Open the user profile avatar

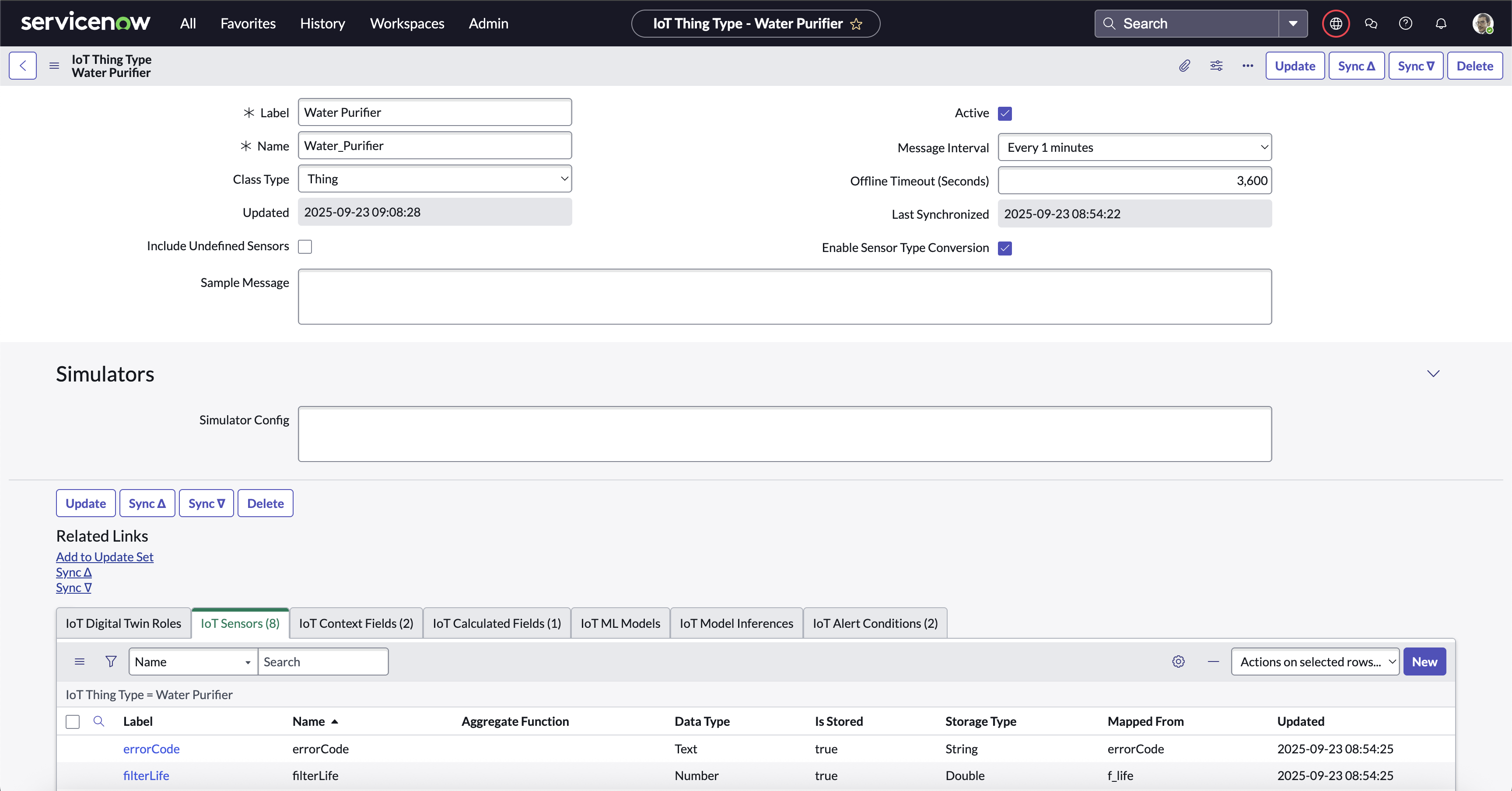pyautogui.click(x=1483, y=24)
